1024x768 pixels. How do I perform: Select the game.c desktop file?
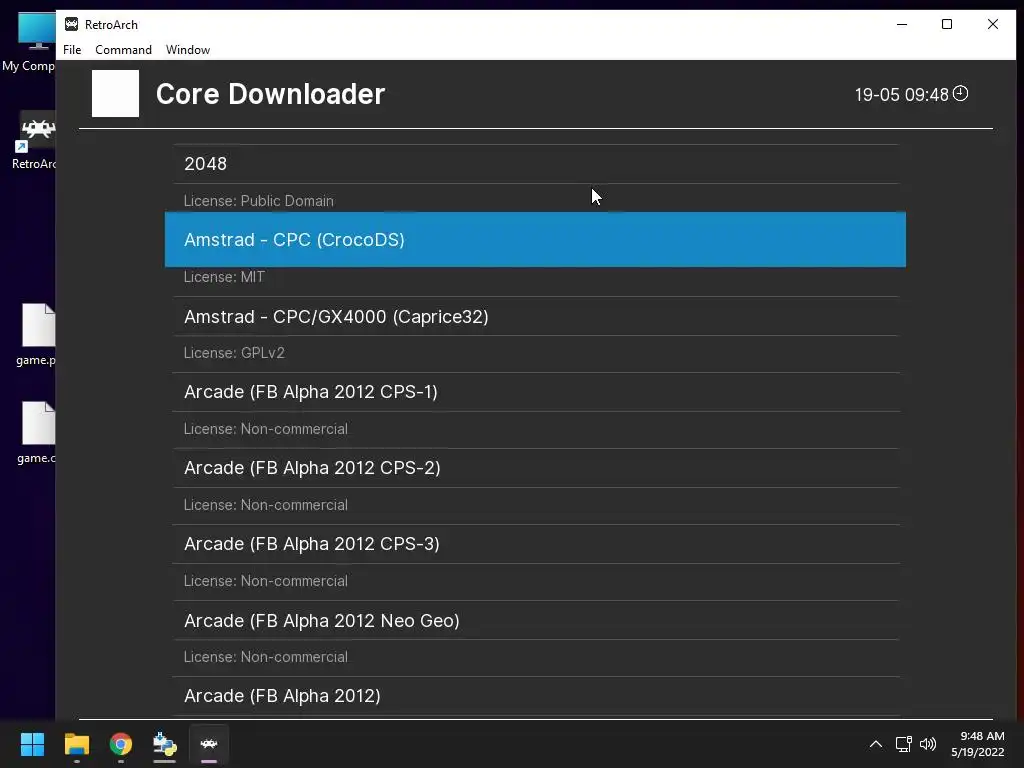37,432
